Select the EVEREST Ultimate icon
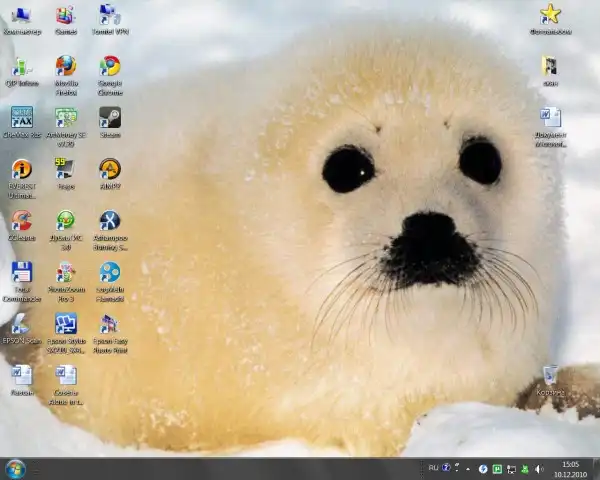Viewport: 600px width, 480px height. pyautogui.click(x=21, y=169)
